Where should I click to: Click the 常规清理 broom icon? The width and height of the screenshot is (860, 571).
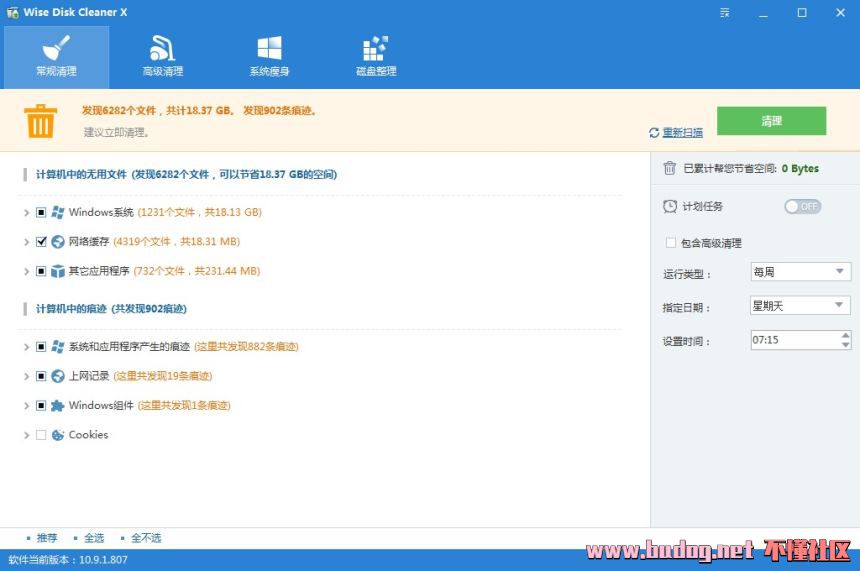pyautogui.click(x=56, y=48)
